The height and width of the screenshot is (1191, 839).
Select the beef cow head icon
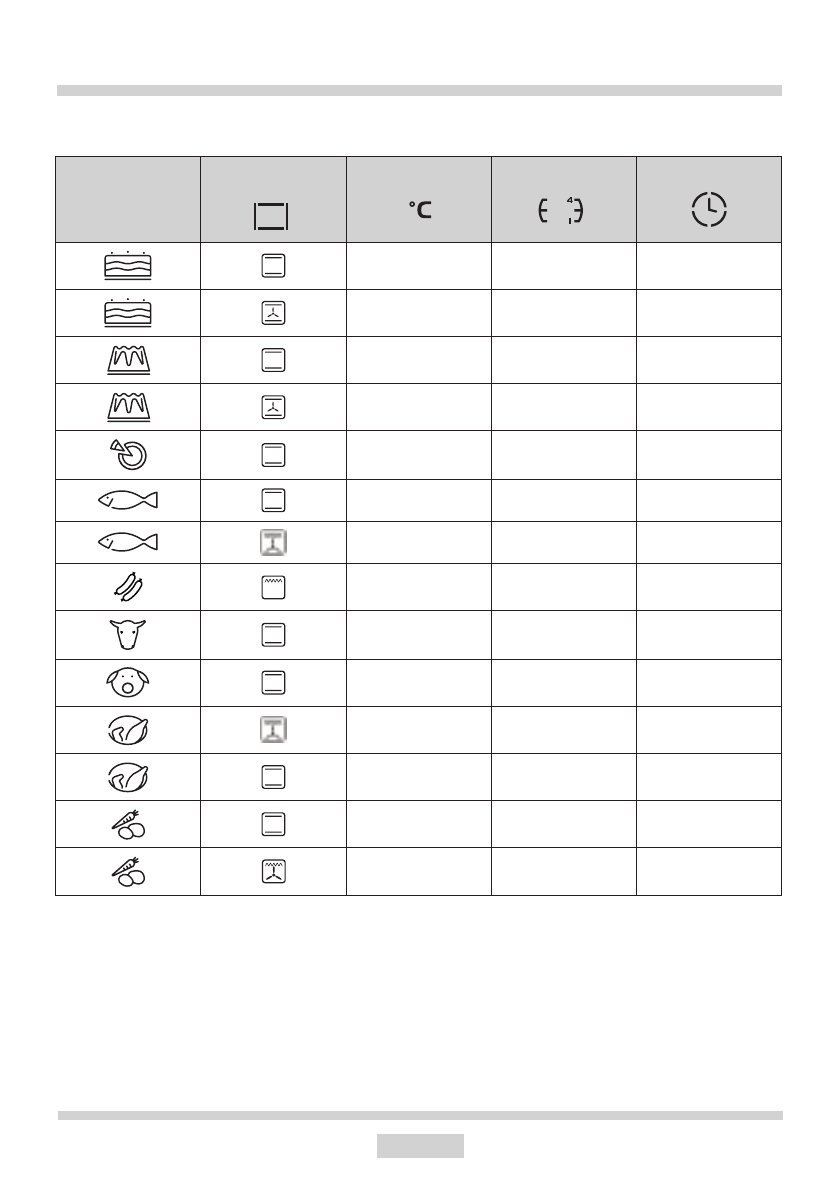click(128, 635)
